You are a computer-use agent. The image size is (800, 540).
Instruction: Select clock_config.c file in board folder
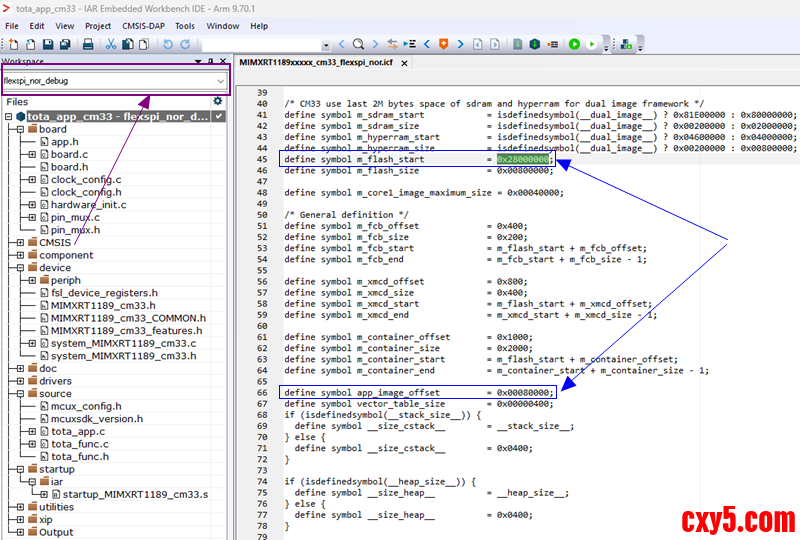coord(84,180)
